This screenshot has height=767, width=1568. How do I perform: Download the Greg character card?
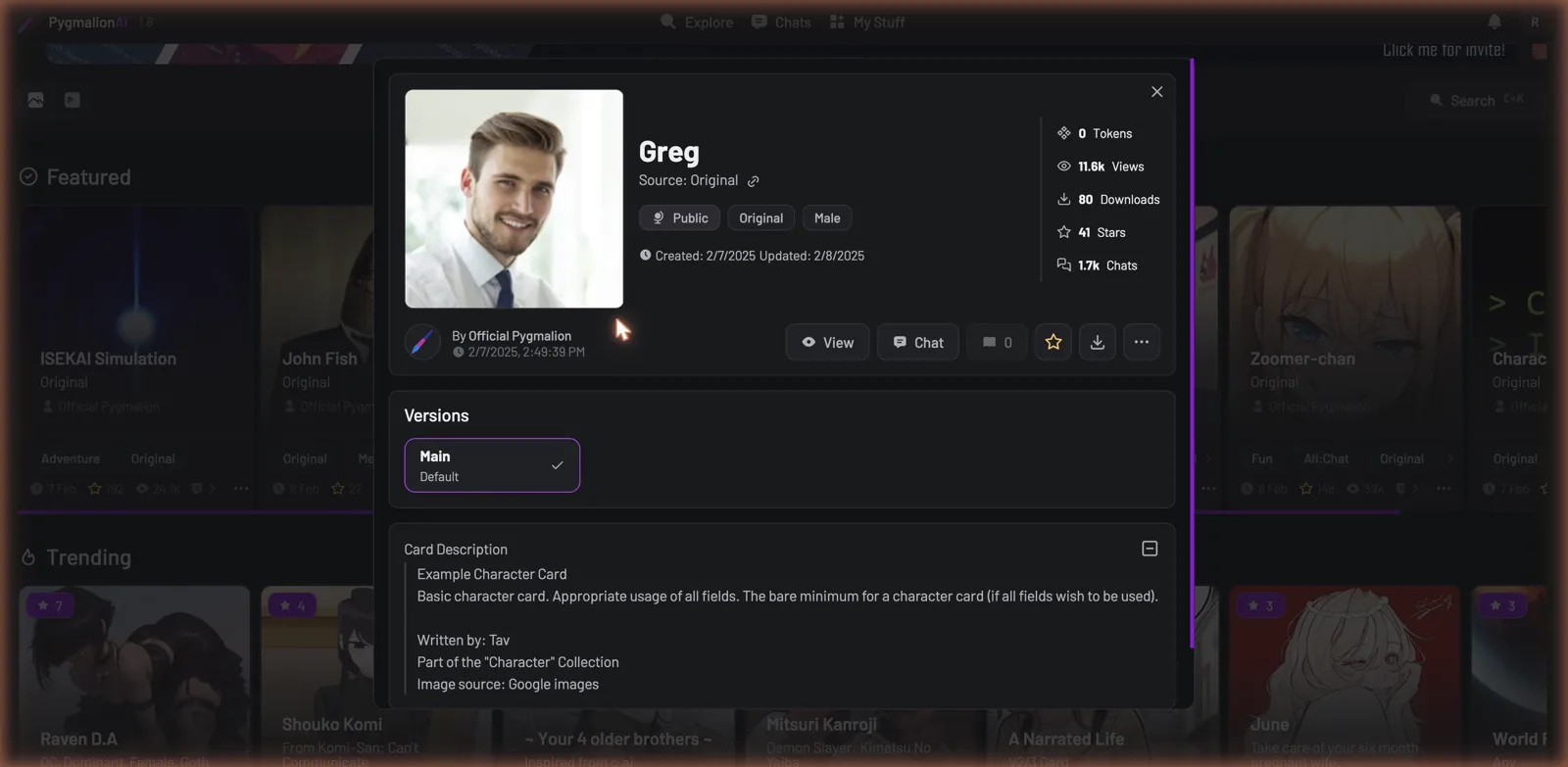[1098, 342]
